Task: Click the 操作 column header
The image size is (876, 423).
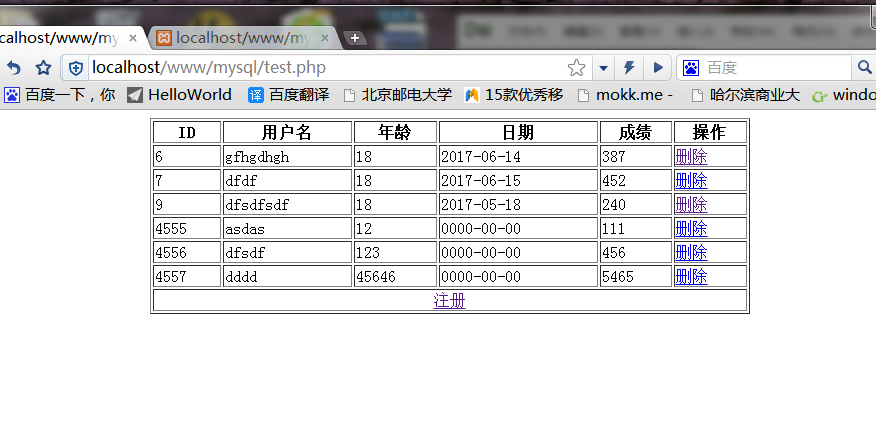Action: coord(710,132)
